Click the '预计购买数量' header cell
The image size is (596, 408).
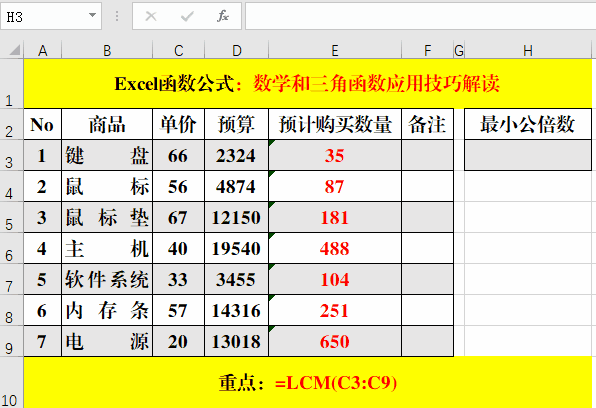(x=335, y=124)
